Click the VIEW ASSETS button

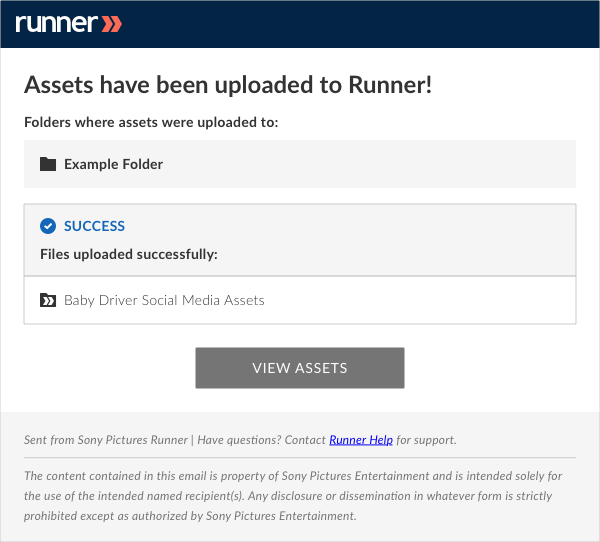coord(300,368)
